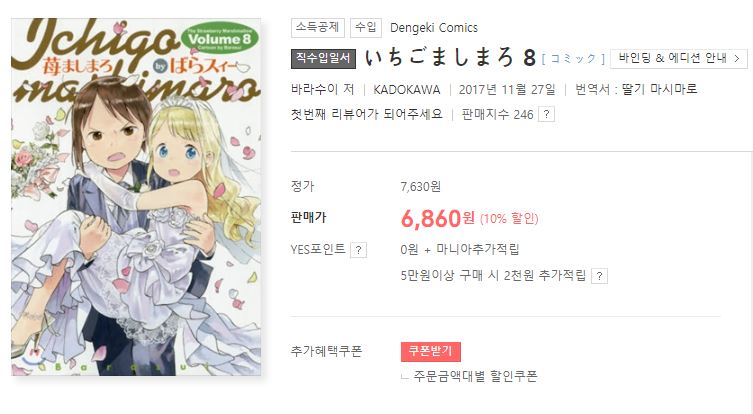
Task: Select the 소득공제 tag
Action: [x=317, y=28]
